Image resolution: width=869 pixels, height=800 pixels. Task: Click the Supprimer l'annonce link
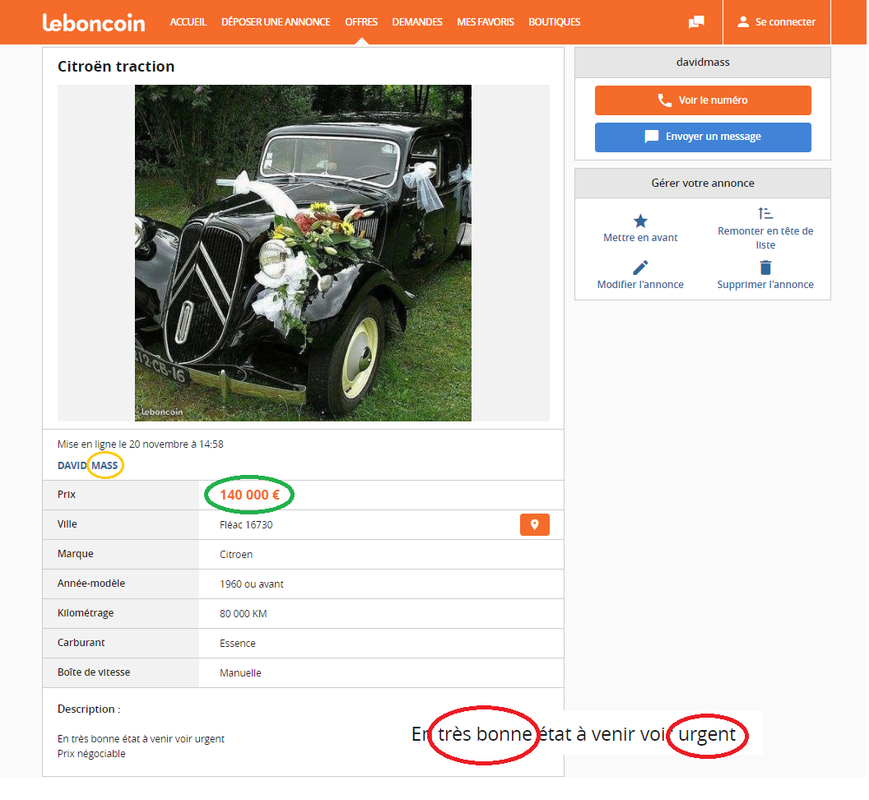tap(765, 284)
